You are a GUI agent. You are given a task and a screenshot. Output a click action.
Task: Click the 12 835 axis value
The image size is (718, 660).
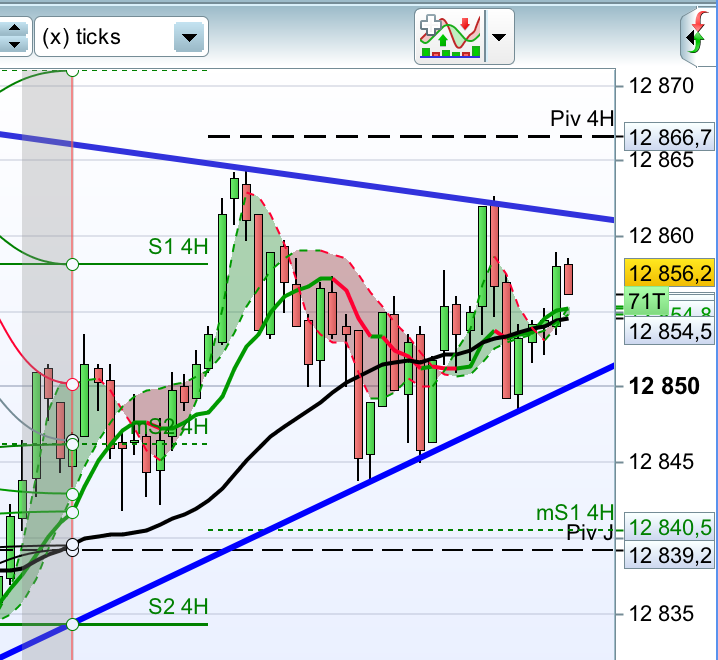pos(662,614)
